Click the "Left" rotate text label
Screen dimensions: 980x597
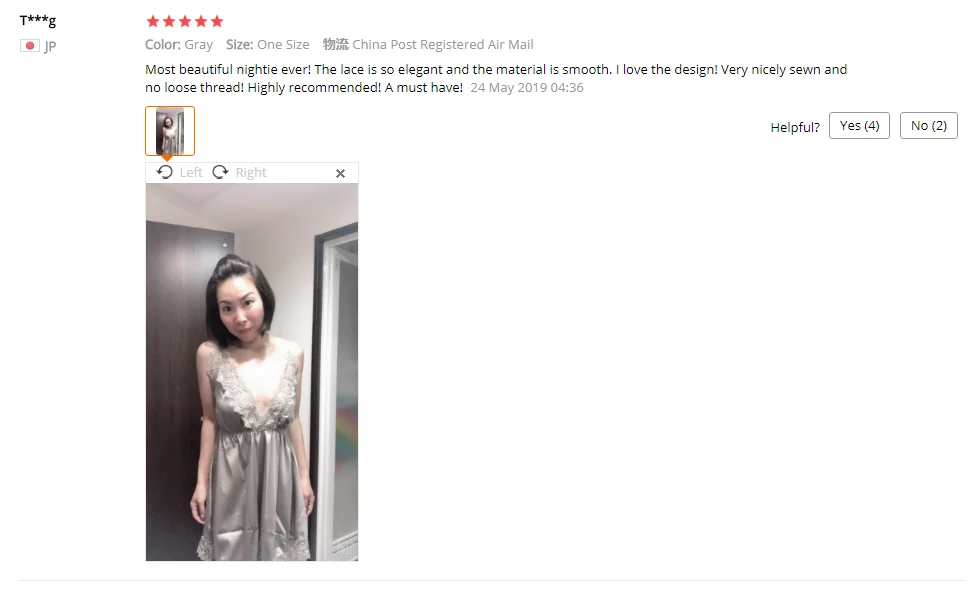click(x=191, y=173)
